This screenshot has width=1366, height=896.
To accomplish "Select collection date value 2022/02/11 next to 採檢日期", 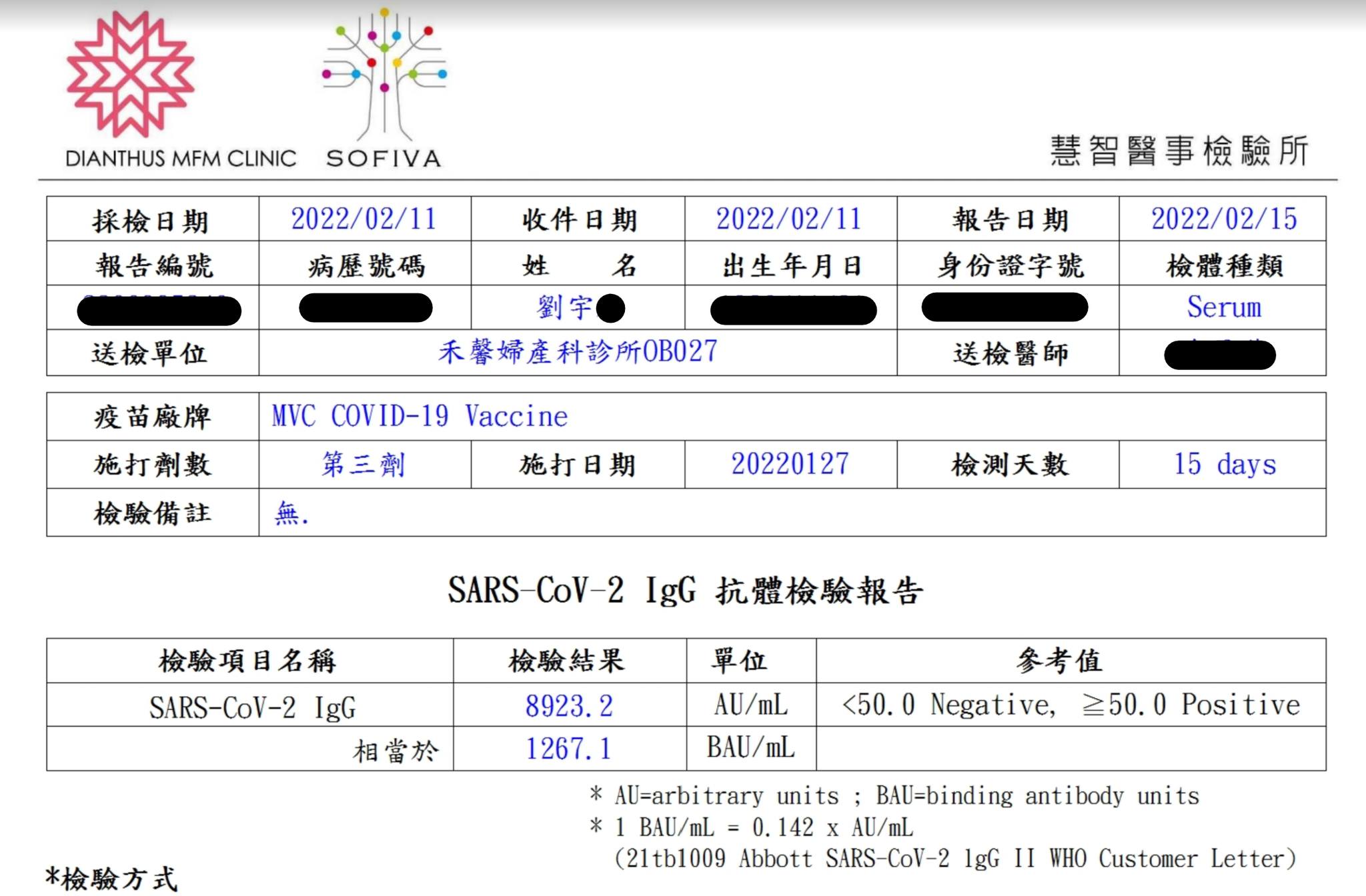I will click(364, 219).
